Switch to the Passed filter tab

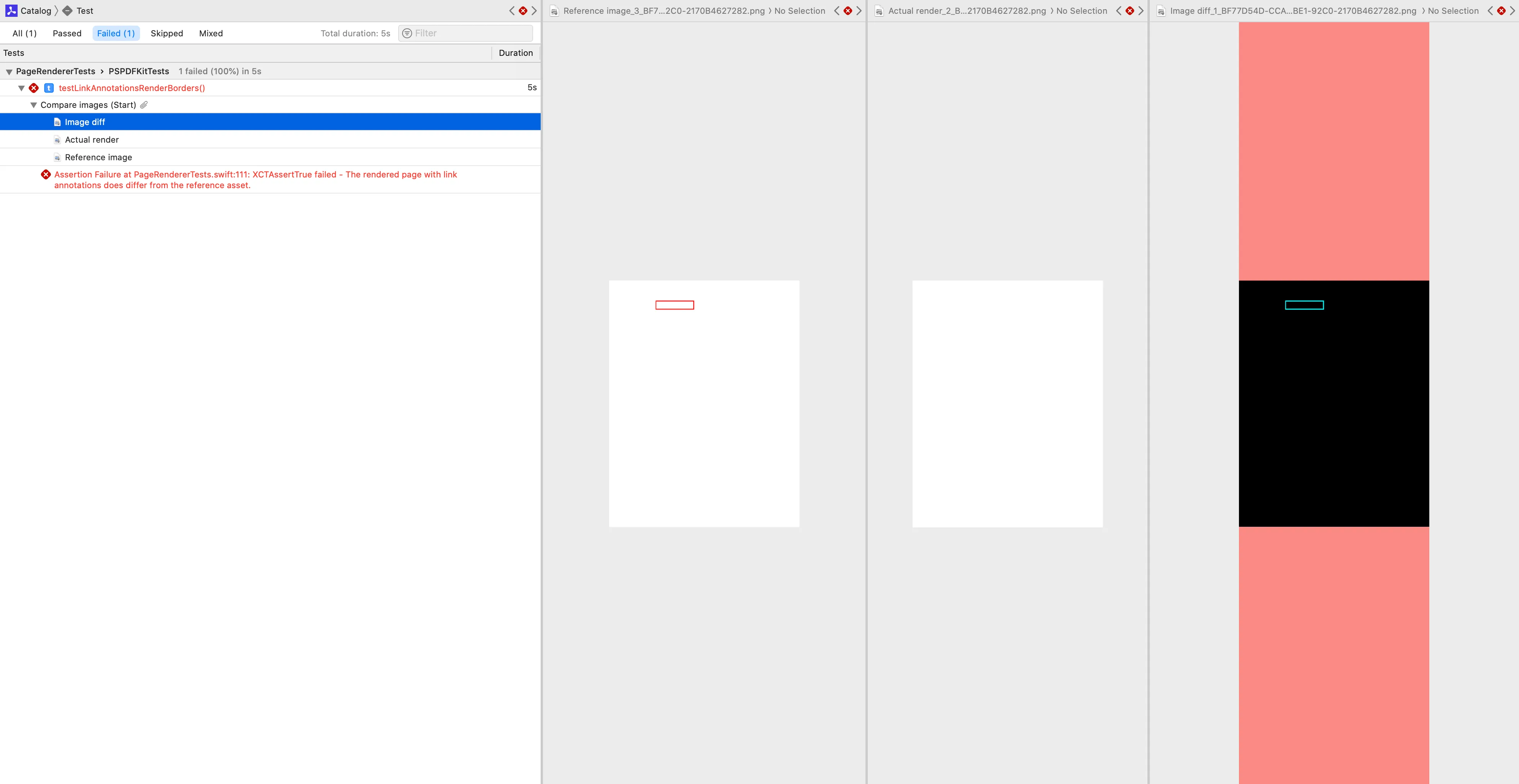click(x=67, y=34)
